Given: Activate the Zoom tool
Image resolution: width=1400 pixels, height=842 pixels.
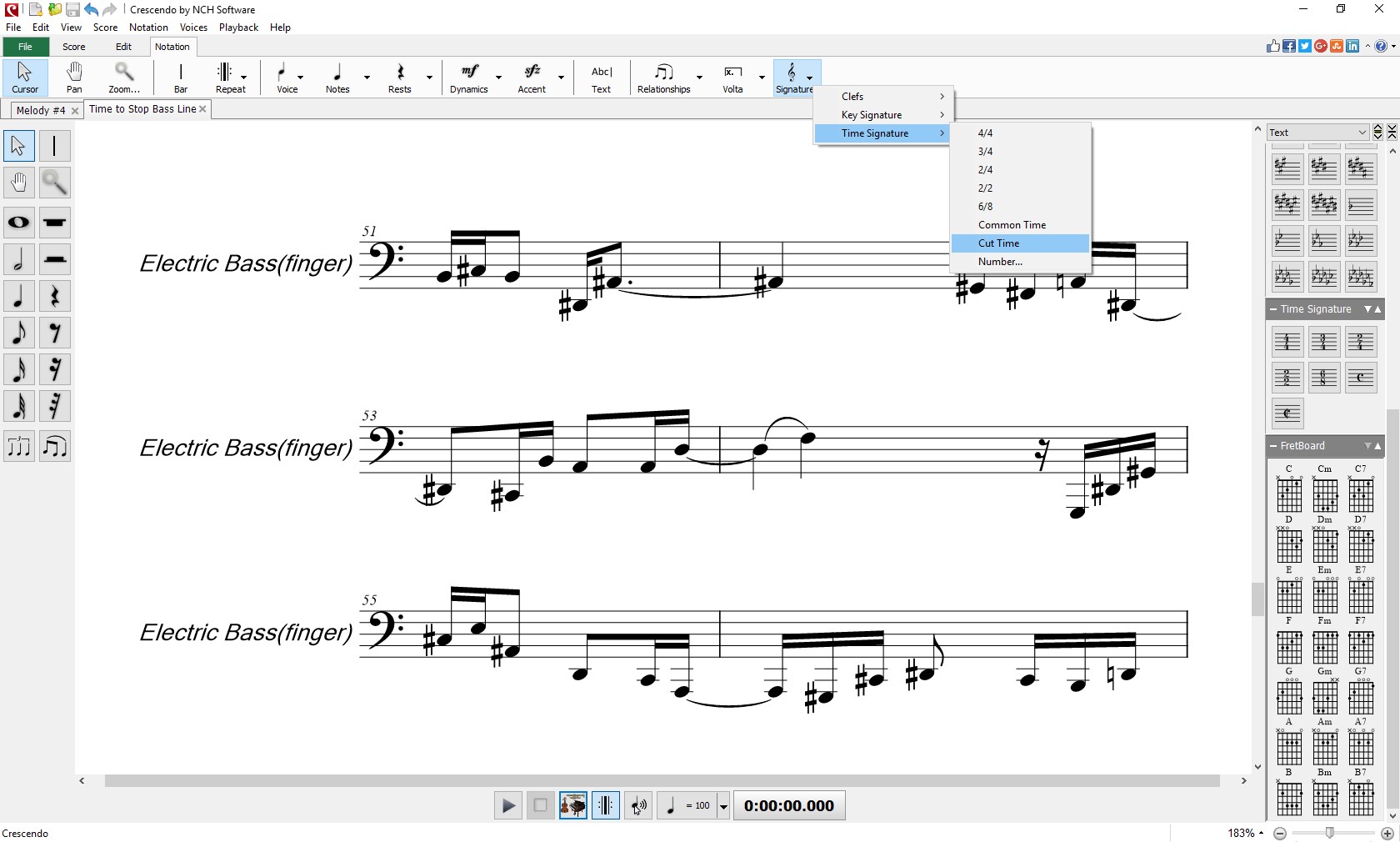Looking at the screenshot, I should [123, 78].
